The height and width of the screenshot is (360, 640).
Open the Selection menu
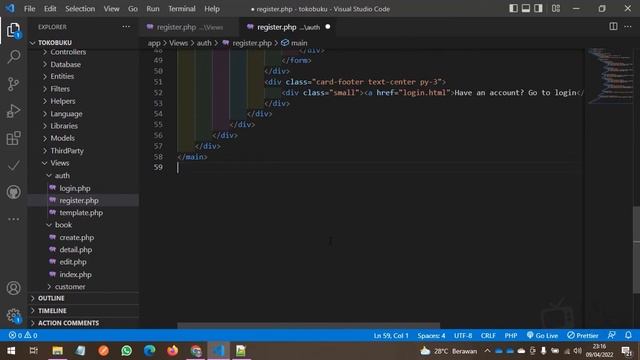pos(80,9)
